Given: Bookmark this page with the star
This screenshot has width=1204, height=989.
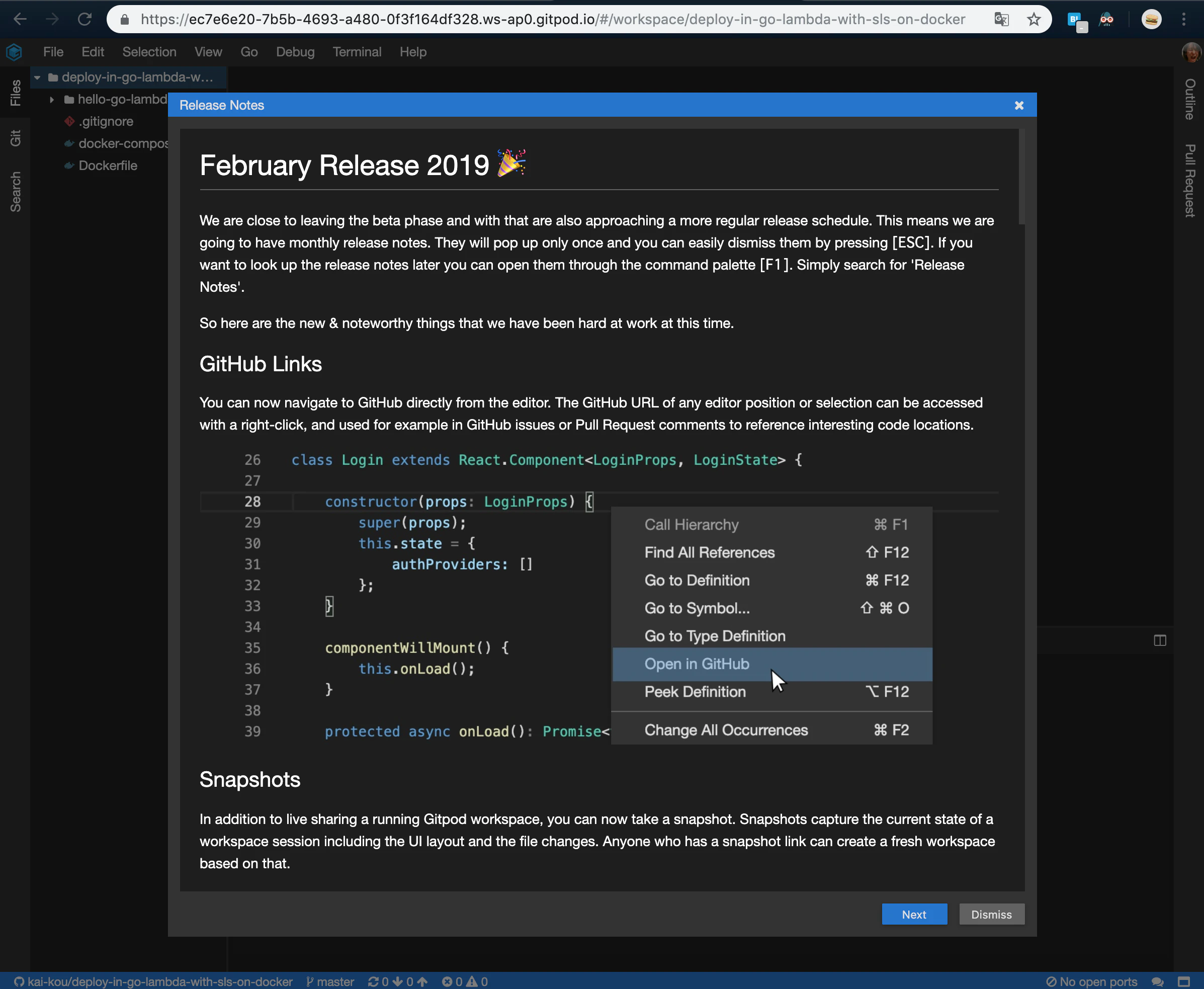Looking at the screenshot, I should coord(1034,20).
